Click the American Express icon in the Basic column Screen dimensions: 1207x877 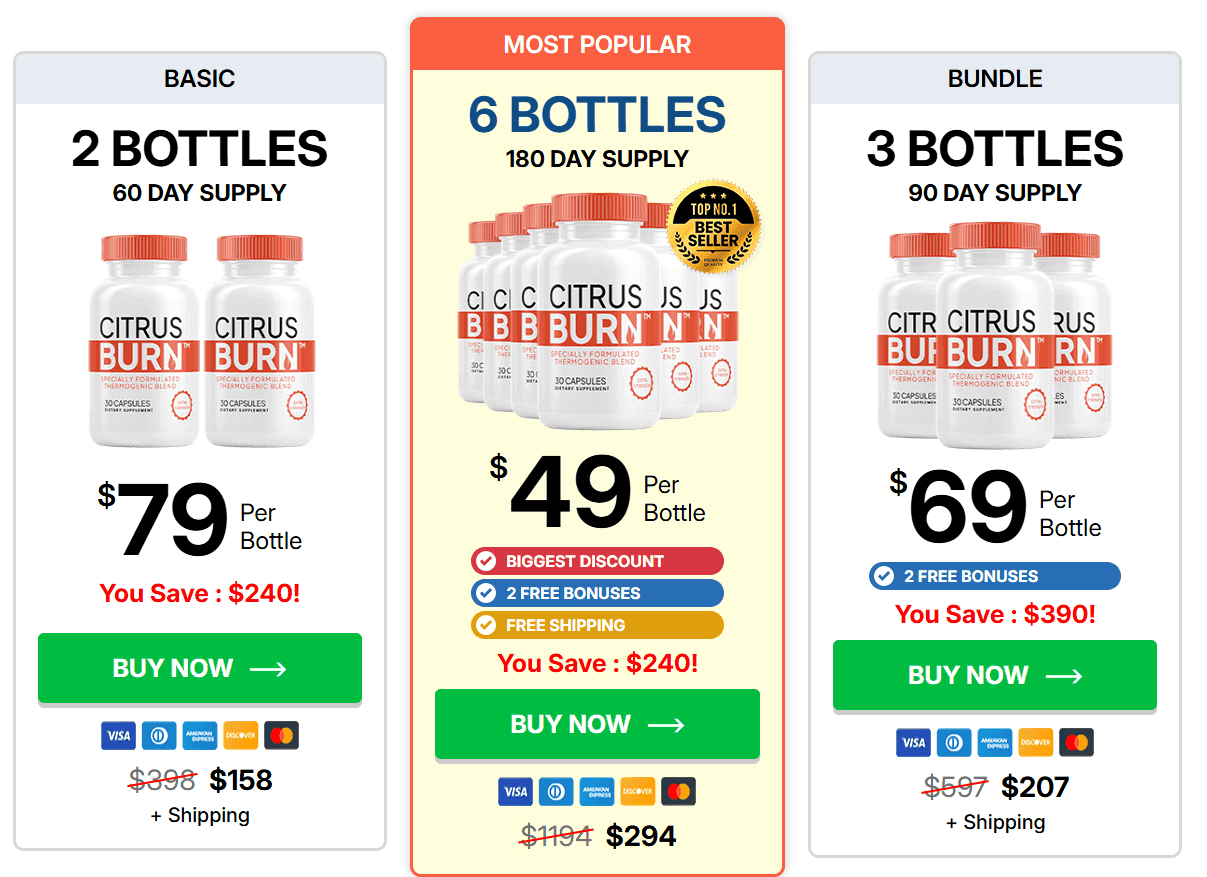pyautogui.click(x=200, y=735)
